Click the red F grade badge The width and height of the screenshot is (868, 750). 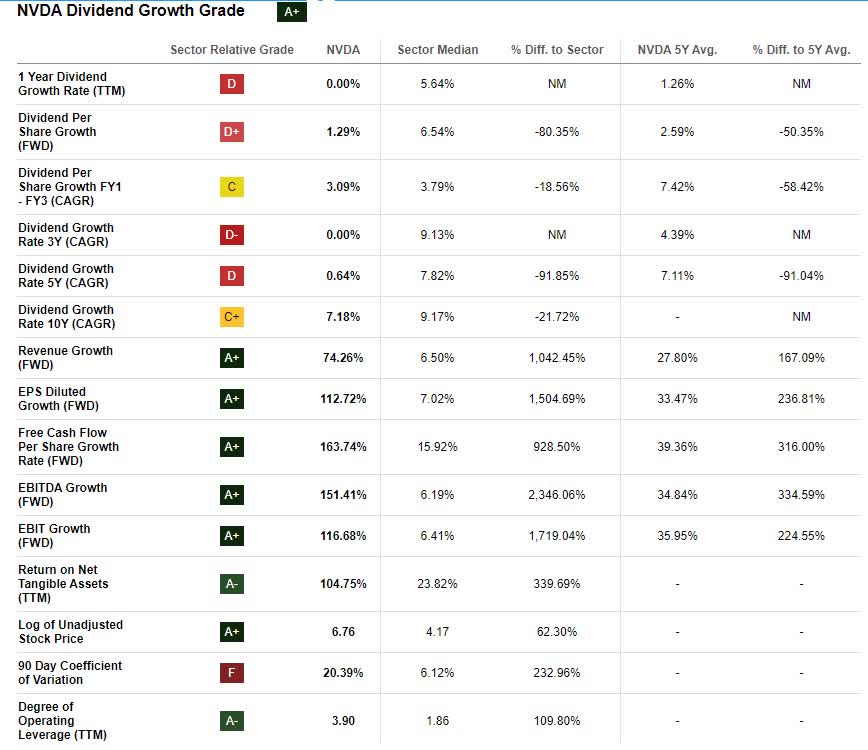pyautogui.click(x=232, y=673)
